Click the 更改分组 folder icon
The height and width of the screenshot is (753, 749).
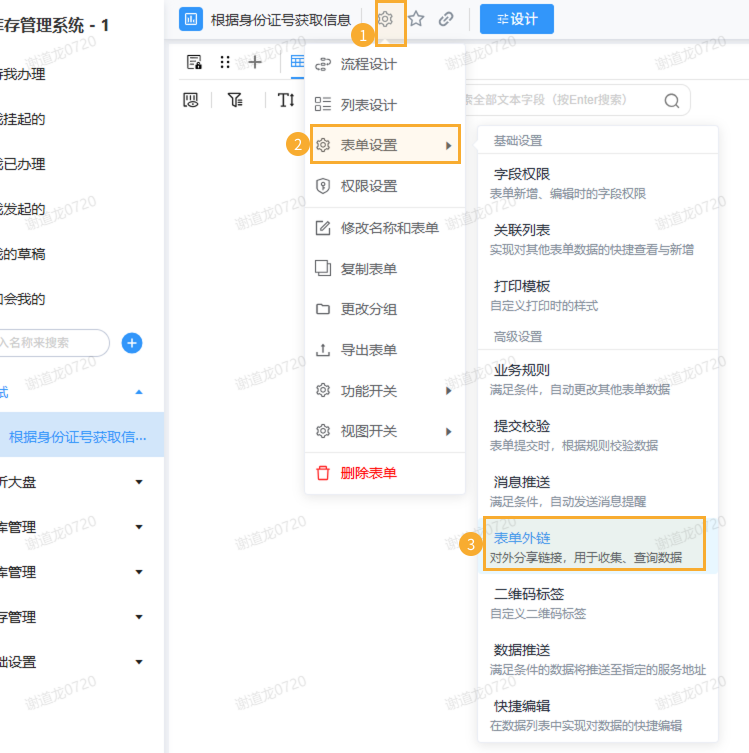point(323,309)
